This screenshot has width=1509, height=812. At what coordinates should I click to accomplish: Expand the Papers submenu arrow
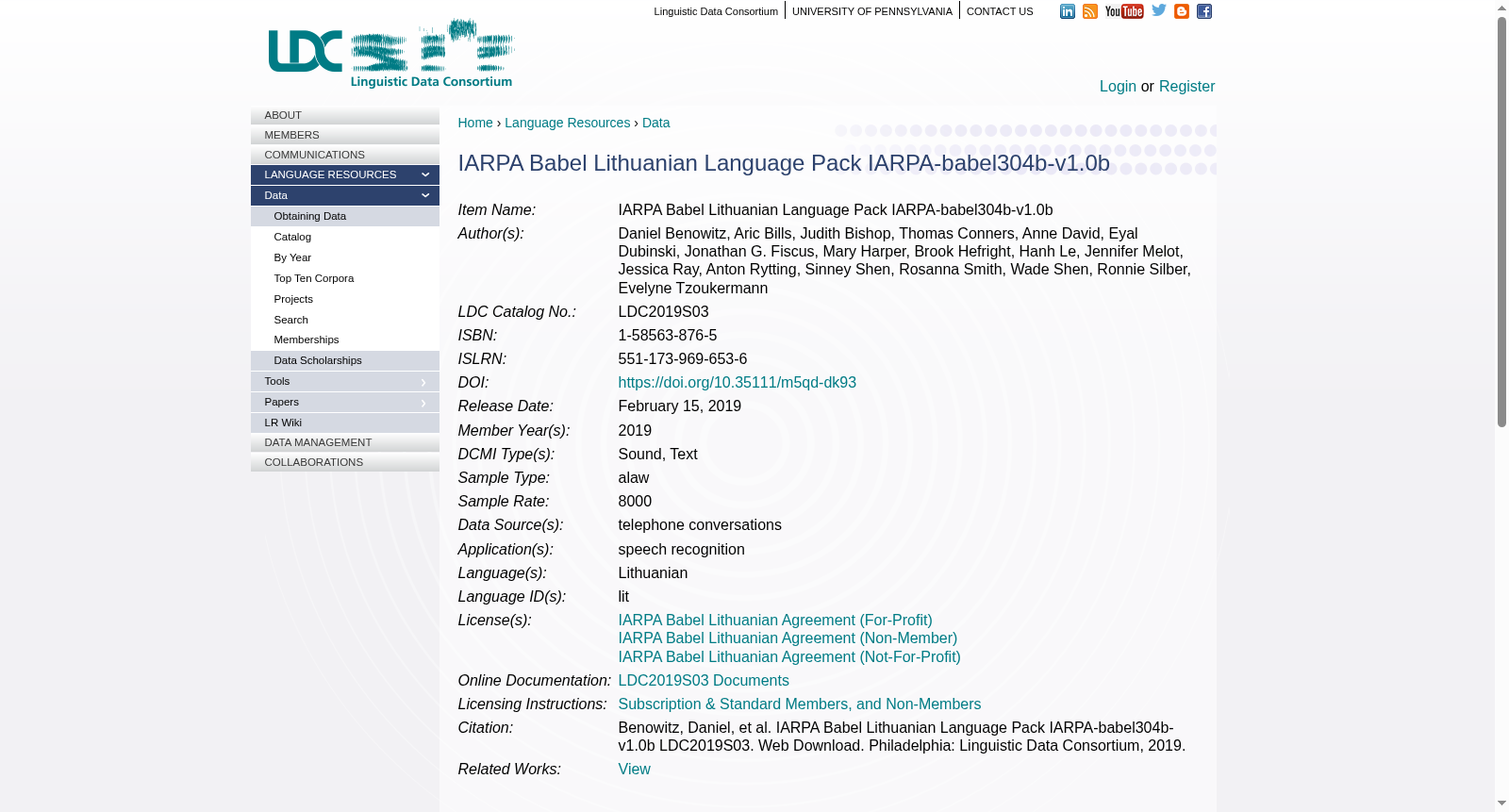coord(423,403)
